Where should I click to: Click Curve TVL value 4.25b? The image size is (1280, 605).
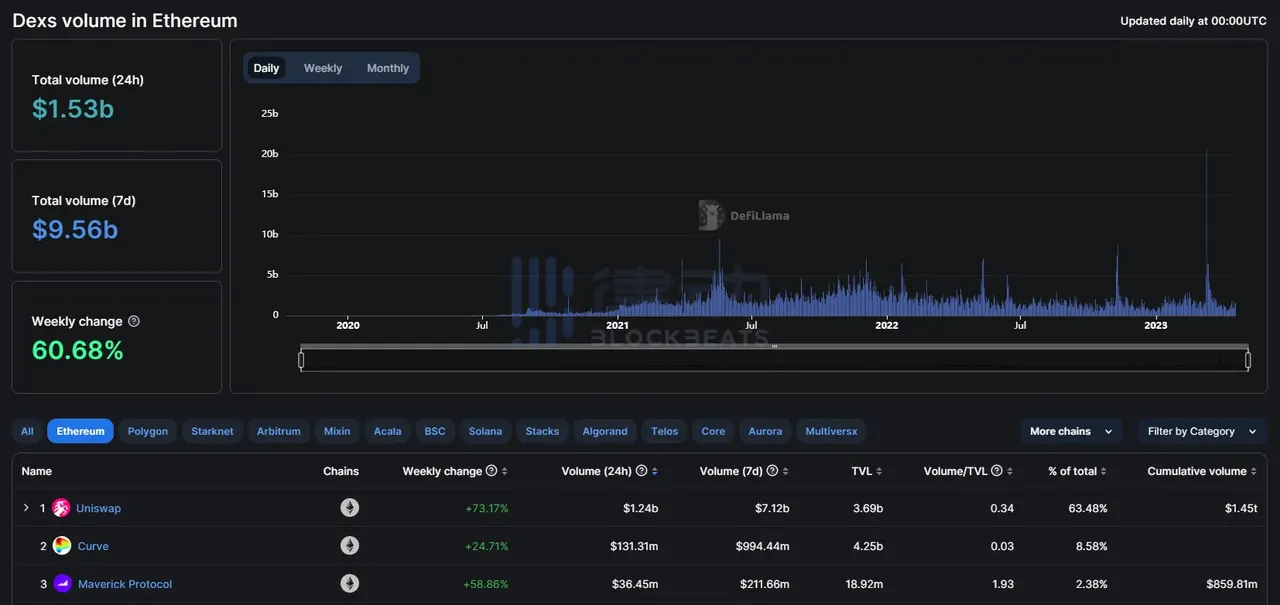click(x=867, y=546)
